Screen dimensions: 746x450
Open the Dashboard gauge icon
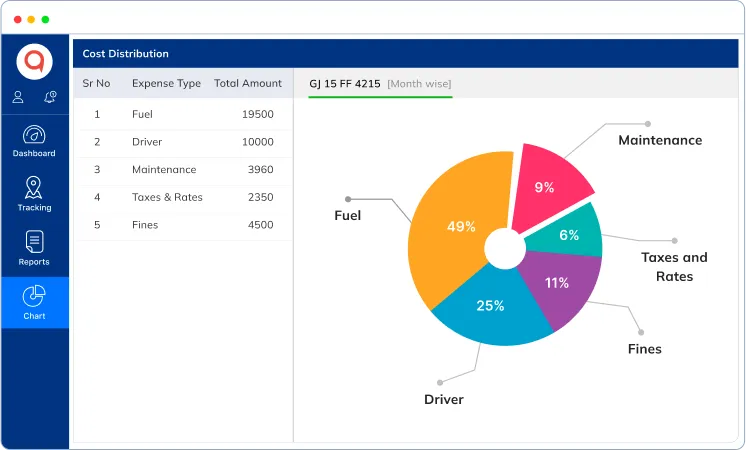click(34, 136)
